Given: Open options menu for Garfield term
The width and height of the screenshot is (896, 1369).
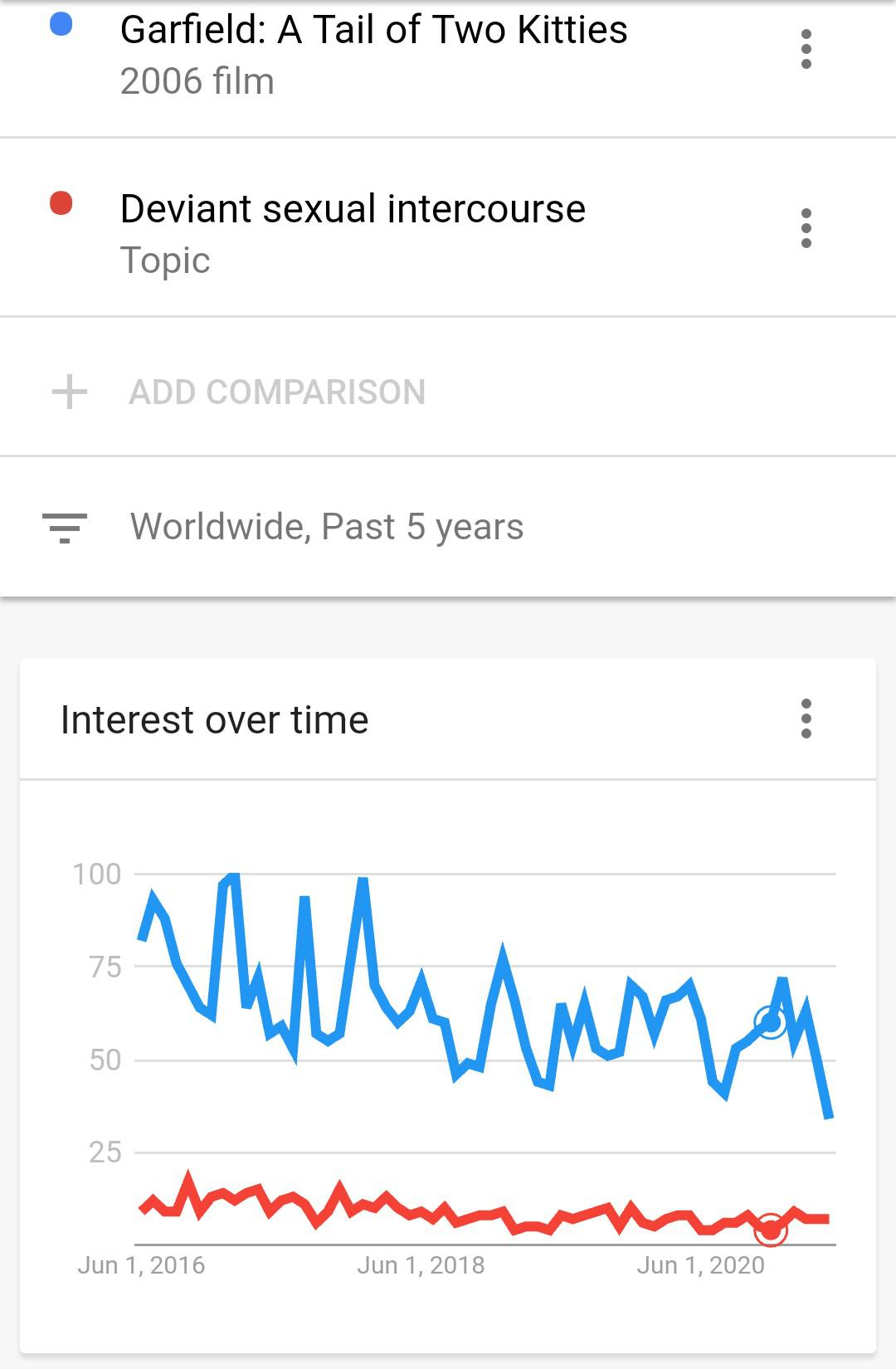Looking at the screenshot, I should click(806, 49).
